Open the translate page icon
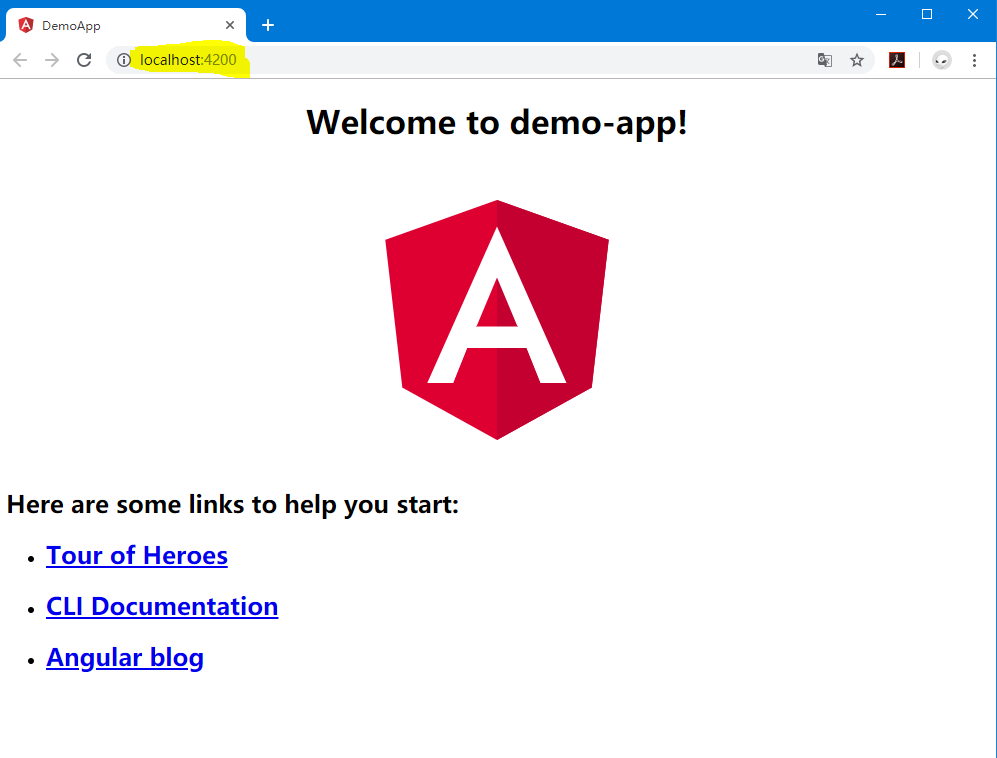Image resolution: width=997 pixels, height=758 pixels. 825,60
